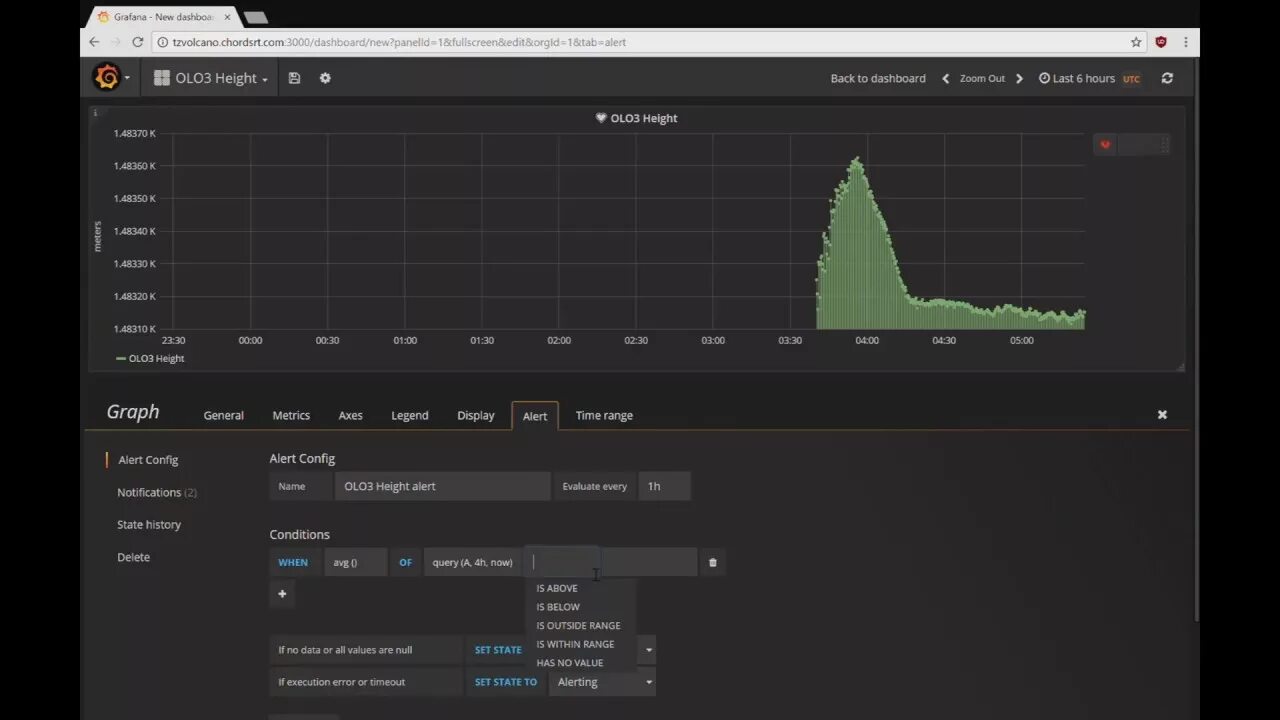Click the Evaluate every 1h field
The height and width of the screenshot is (720, 1280).
(x=664, y=486)
